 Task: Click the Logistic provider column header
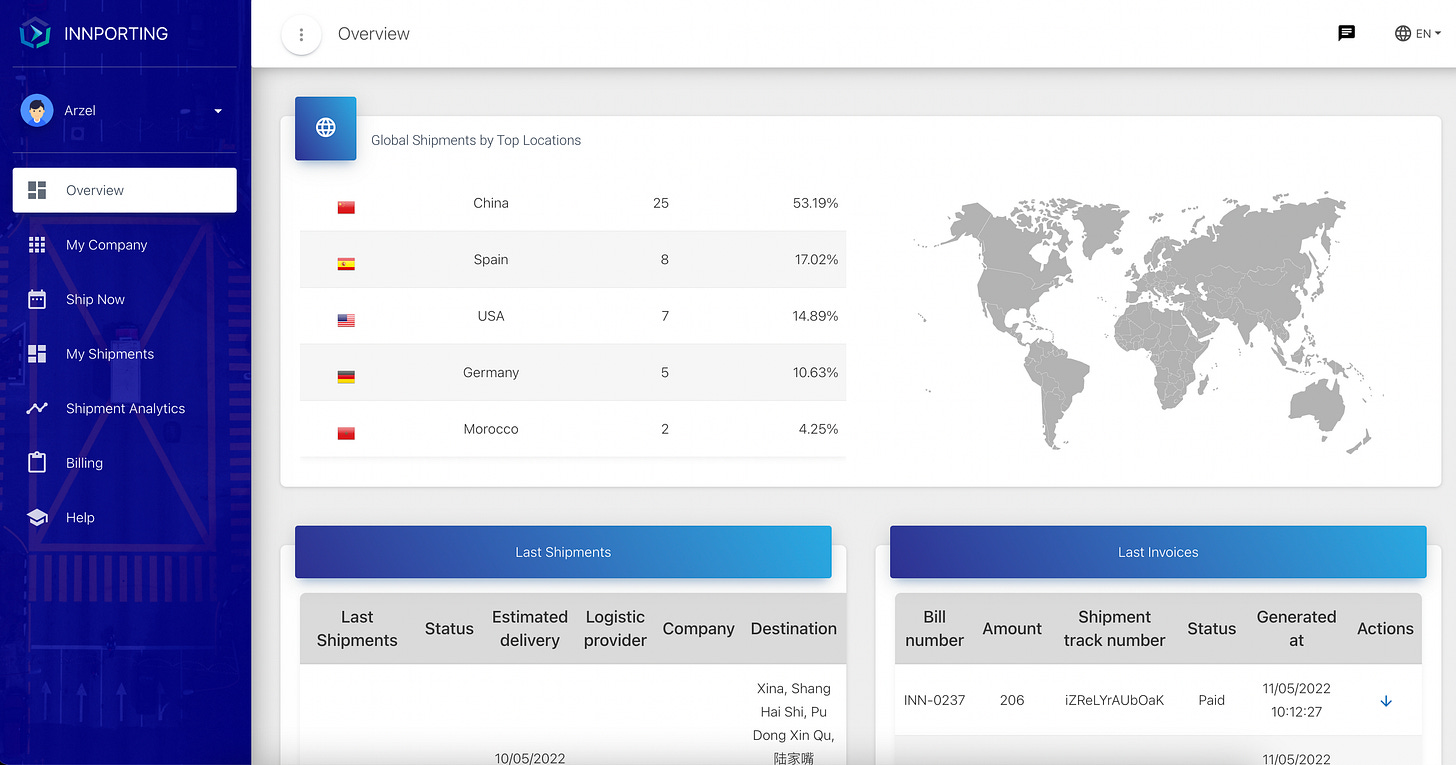click(615, 628)
